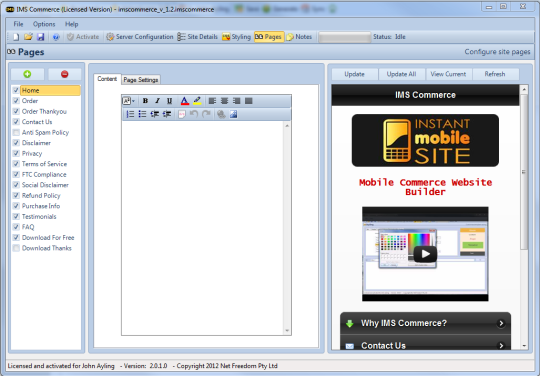
Task: Select the Testimonials page
Action: click(x=39, y=217)
